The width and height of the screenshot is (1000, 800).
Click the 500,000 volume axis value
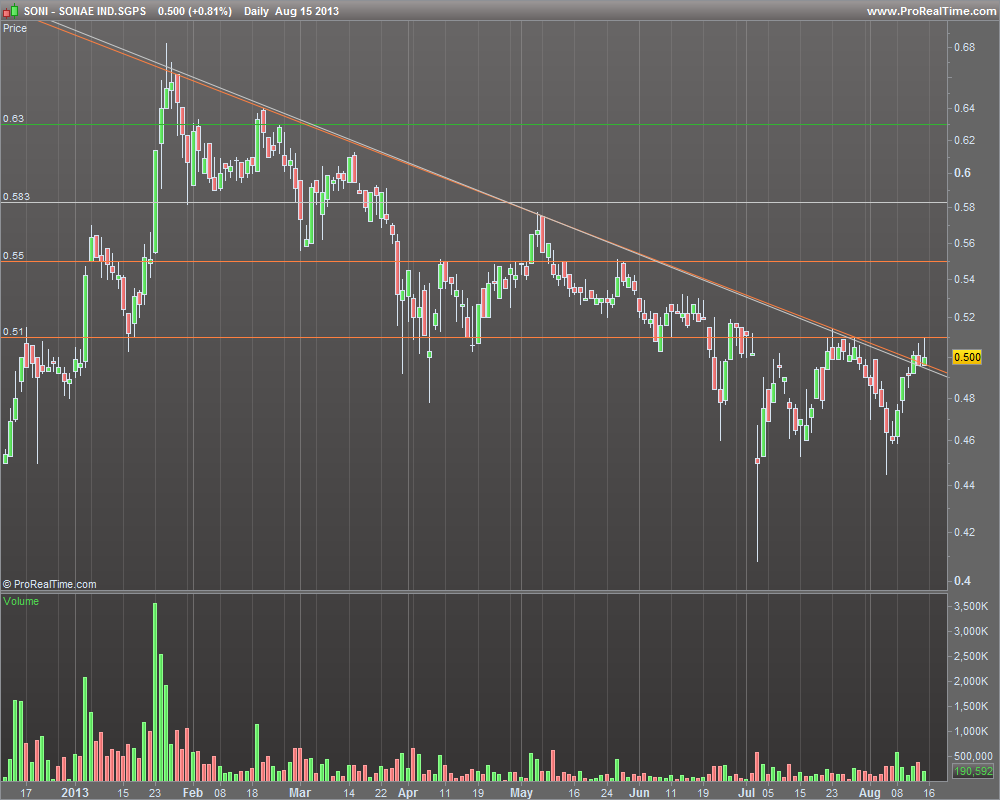click(973, 756)
